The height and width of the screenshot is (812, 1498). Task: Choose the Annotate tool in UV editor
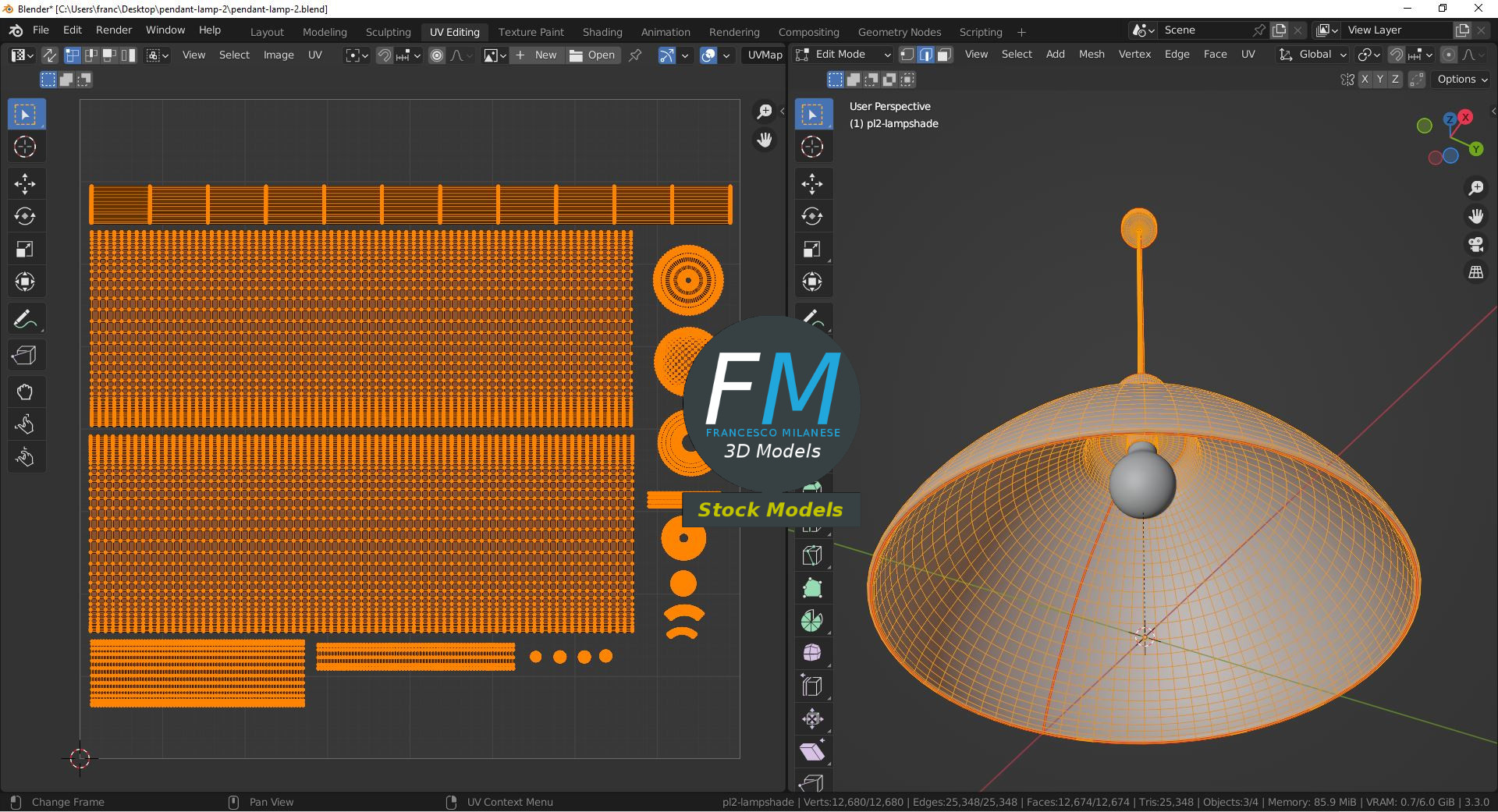pos(25,320)
